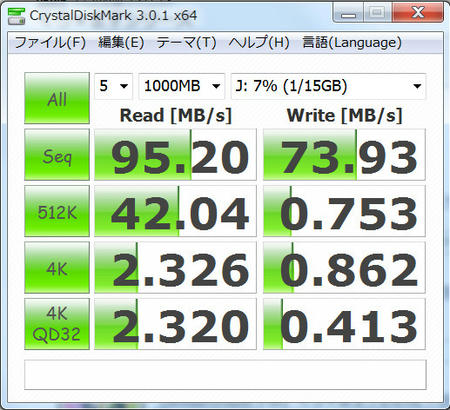Start the 512K benchmark test
Screen dimensions: 450x410
pyautogui.click(x=57, y=211)
